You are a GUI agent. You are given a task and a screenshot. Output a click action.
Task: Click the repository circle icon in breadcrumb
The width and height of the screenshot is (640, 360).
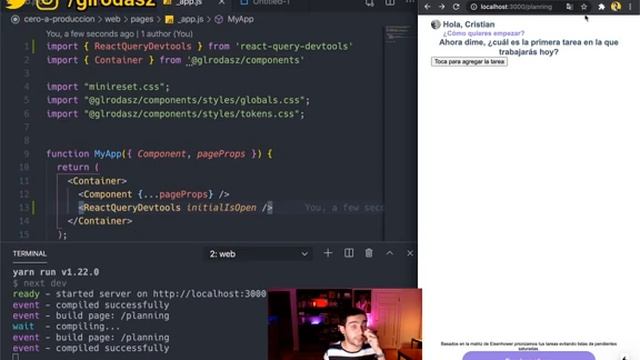16,19
